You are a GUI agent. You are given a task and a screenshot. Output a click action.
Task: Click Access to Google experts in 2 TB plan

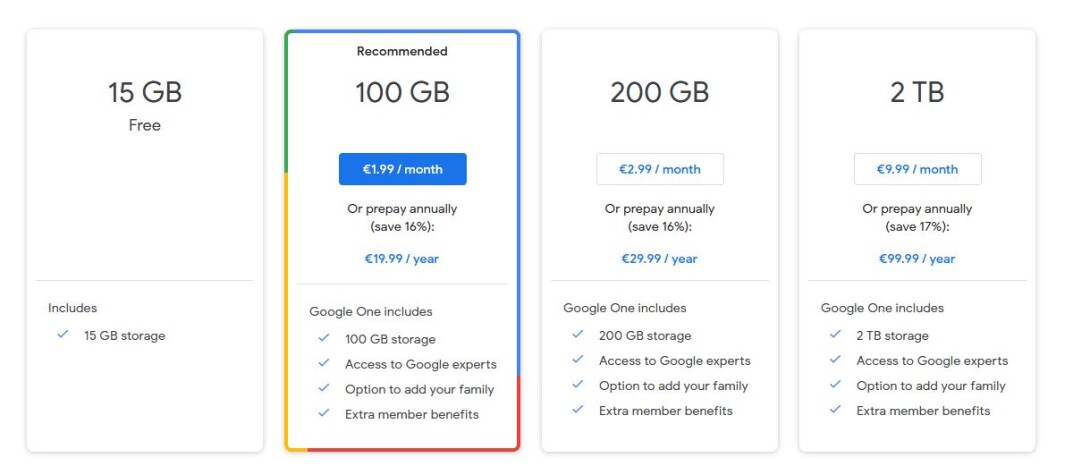(932, 361)
